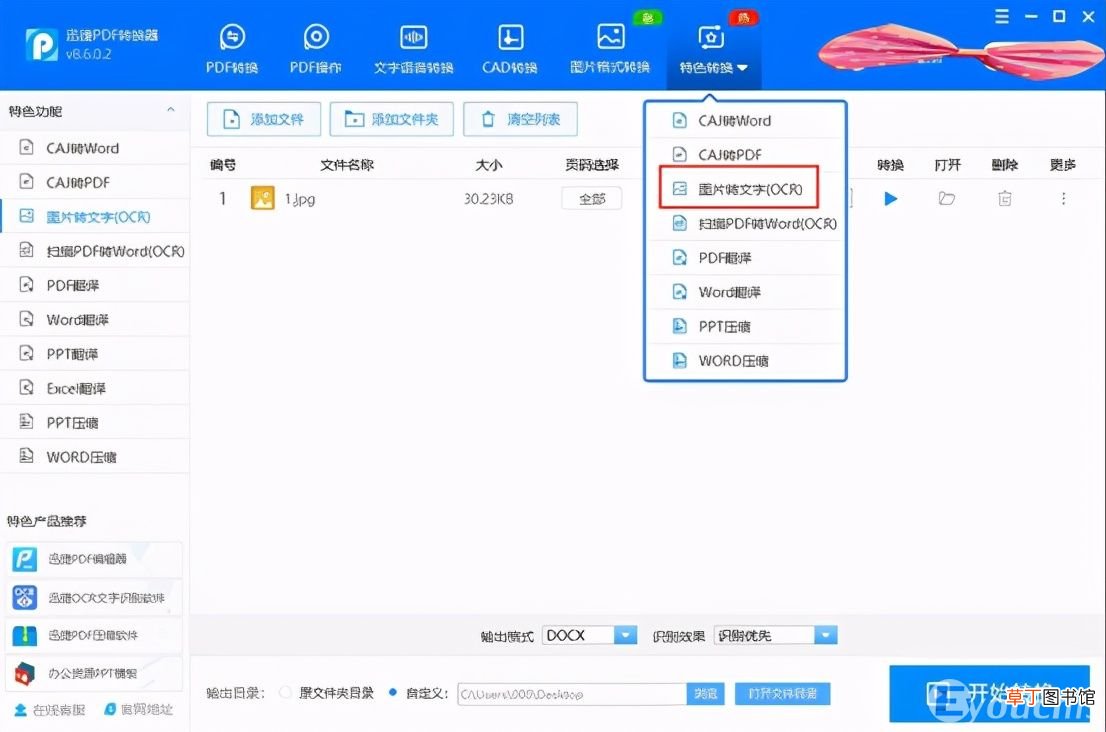Viewport: 1106px width, 732px height.
Task: Select PPT翻译 in the left sidebar
Action: 95,354
